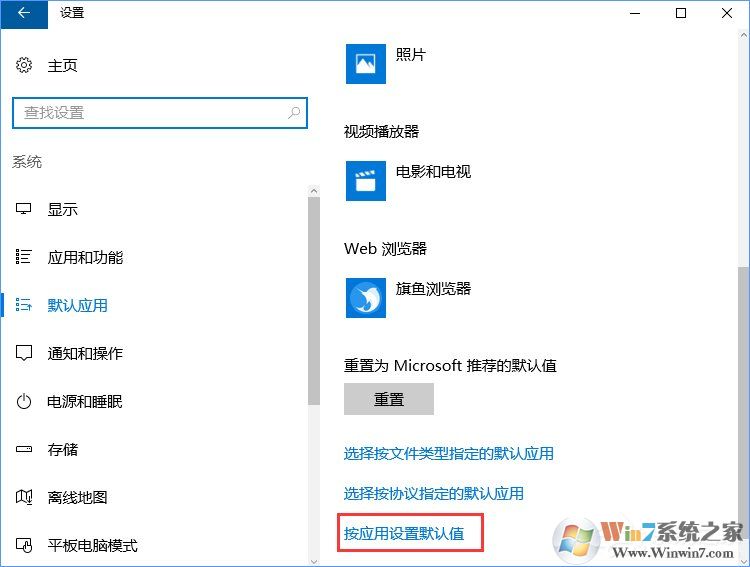
Task: Click sidebar scrollbar down arrow
Action: [314, 561]
